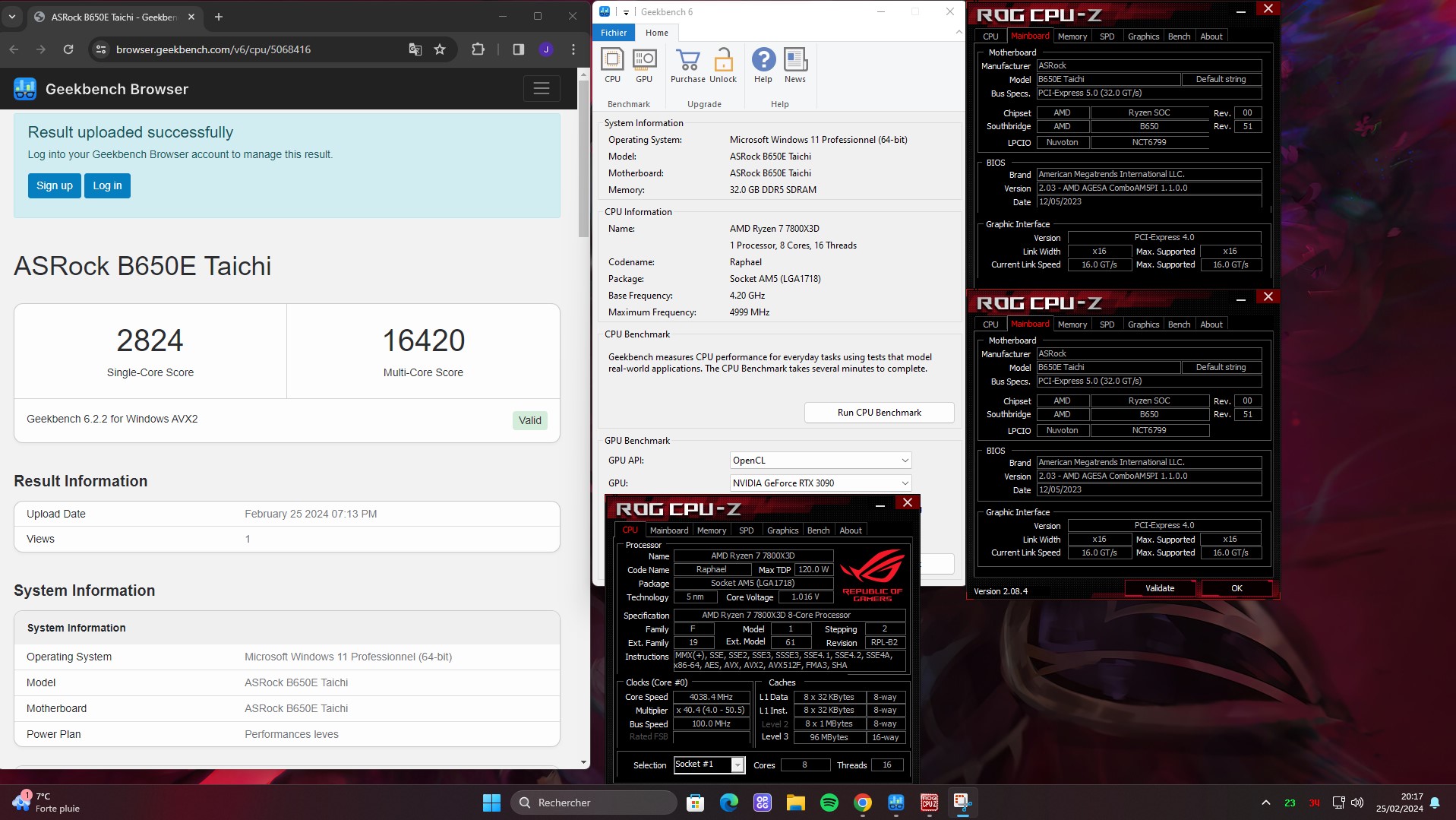Click the translate page icon in address bar
Image resolution: width=1456 pixels, height=820 pixels.
click(415, 49)
